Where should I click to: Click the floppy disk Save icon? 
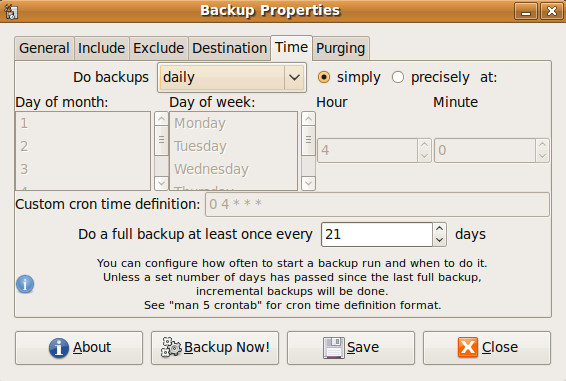coord(334,348)
